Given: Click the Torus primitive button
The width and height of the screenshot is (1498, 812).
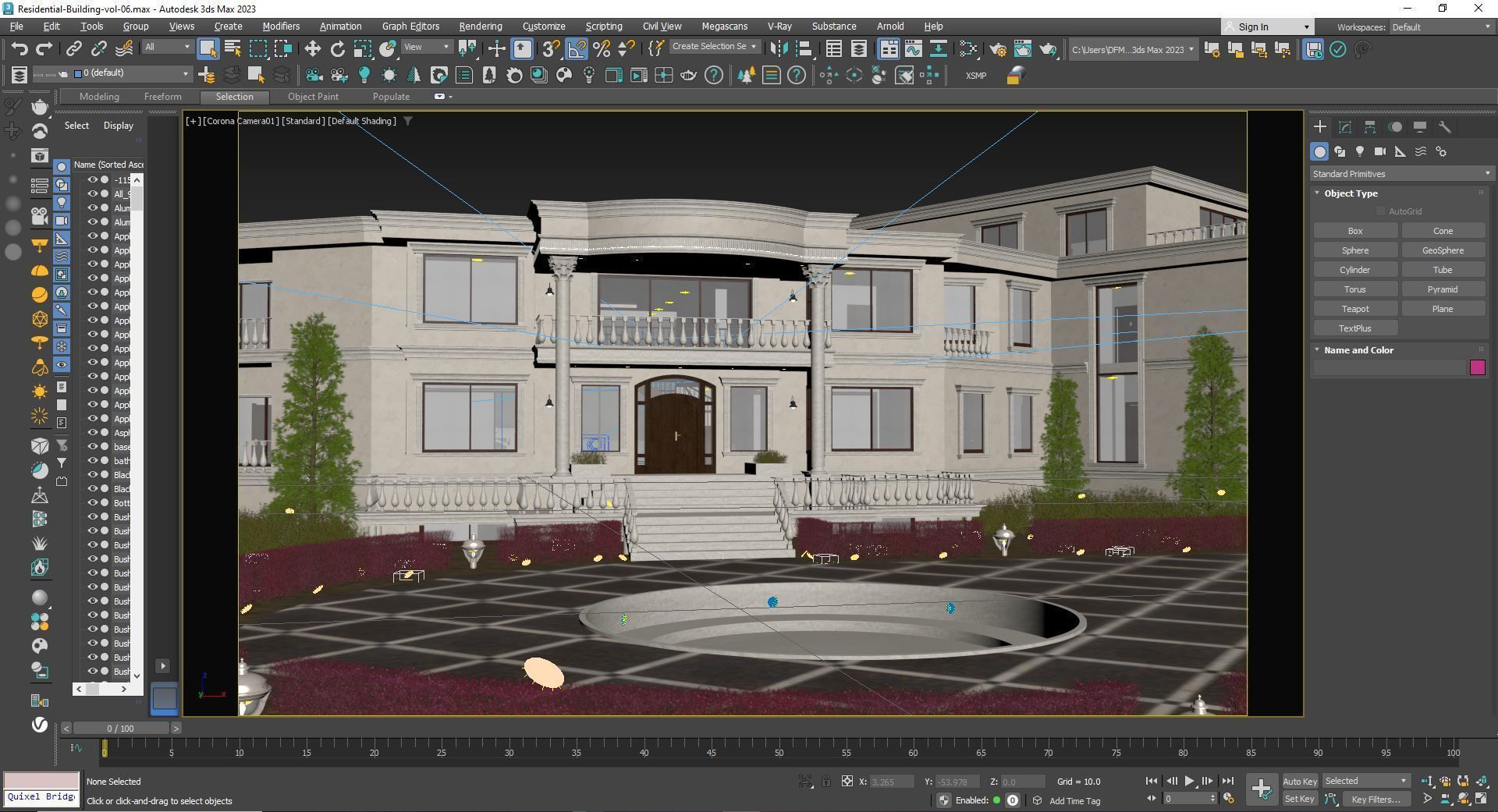Looking at the screenshot, I should 1355,289.
